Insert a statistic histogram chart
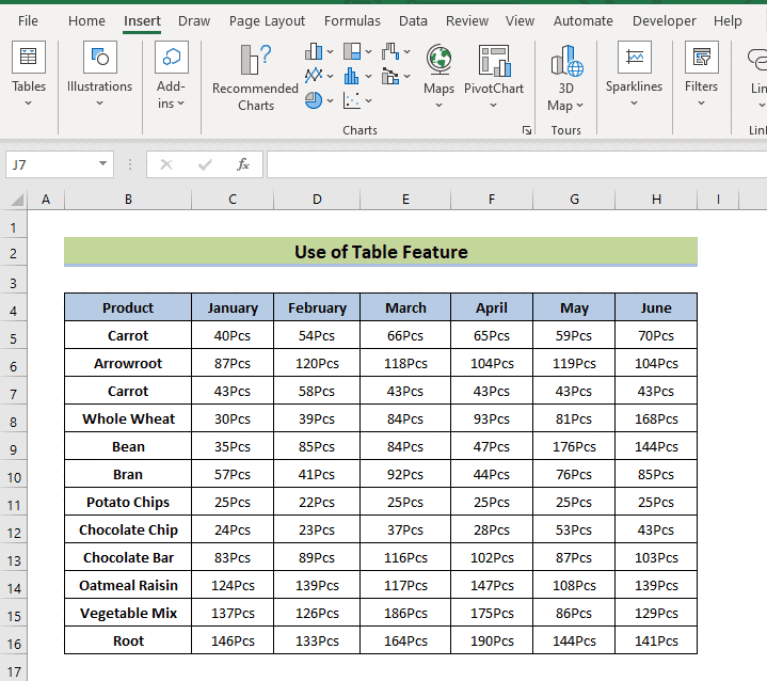 pos(352,76)
